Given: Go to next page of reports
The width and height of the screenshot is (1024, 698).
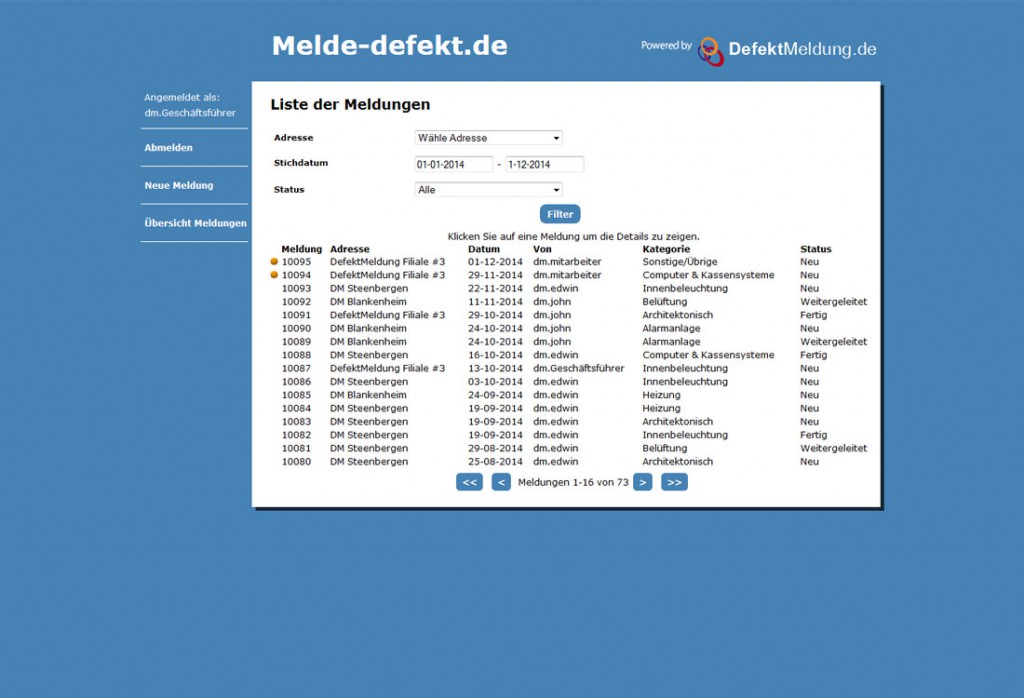Looking at the screenshot, I should tap(642, 482).
